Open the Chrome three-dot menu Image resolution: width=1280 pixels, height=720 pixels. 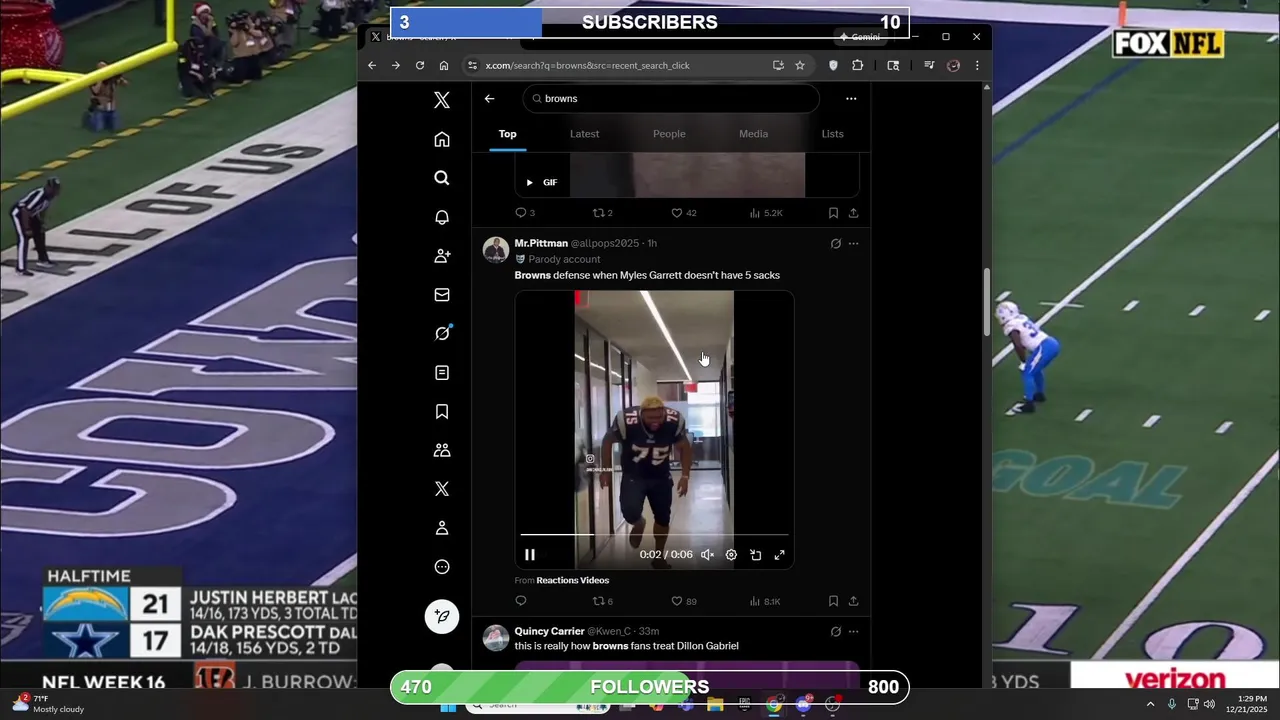pyautogui.click(x=977, y=65)
